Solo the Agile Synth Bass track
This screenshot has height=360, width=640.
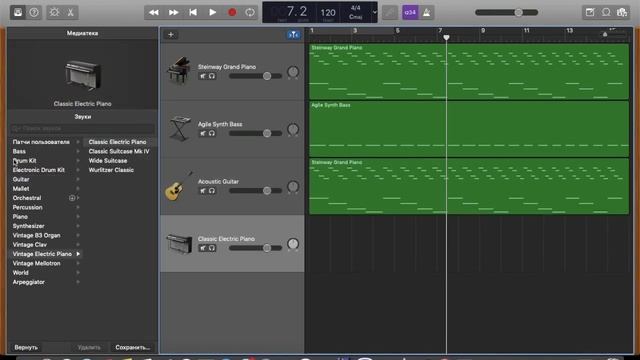tap(212, 133)
